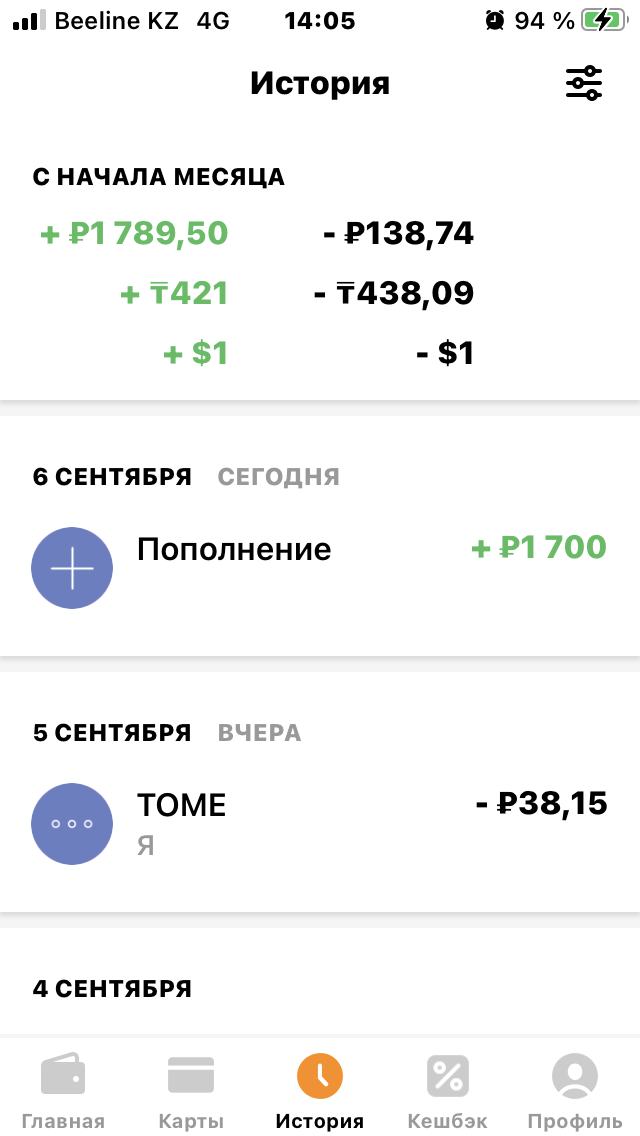Tap the С НАЧАЛА МЕСЯЦА summary header
Viewport: 640px width, 1136px height.
(159, 177)
